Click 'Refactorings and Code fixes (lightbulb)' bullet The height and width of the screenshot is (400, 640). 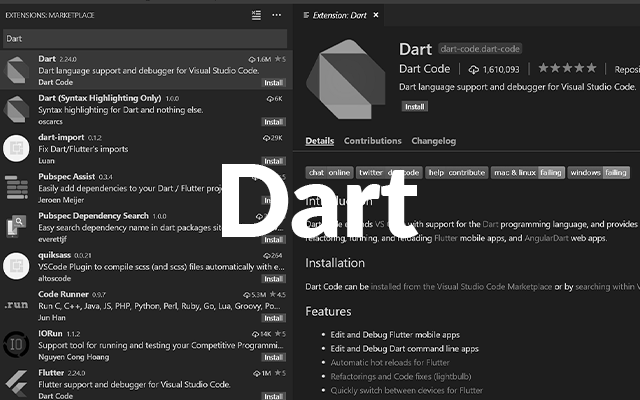tap(401, 376)
